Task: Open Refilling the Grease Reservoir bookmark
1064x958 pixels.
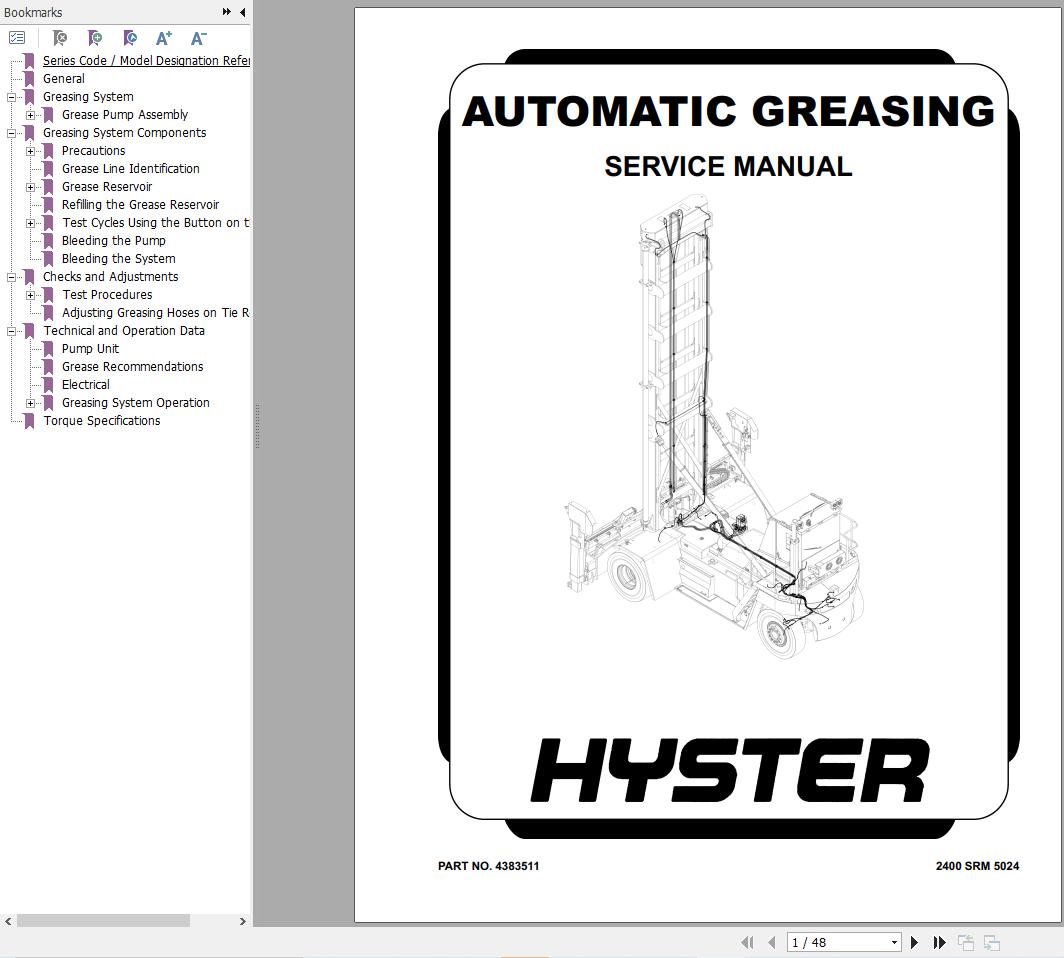Action: click(140, 204)
